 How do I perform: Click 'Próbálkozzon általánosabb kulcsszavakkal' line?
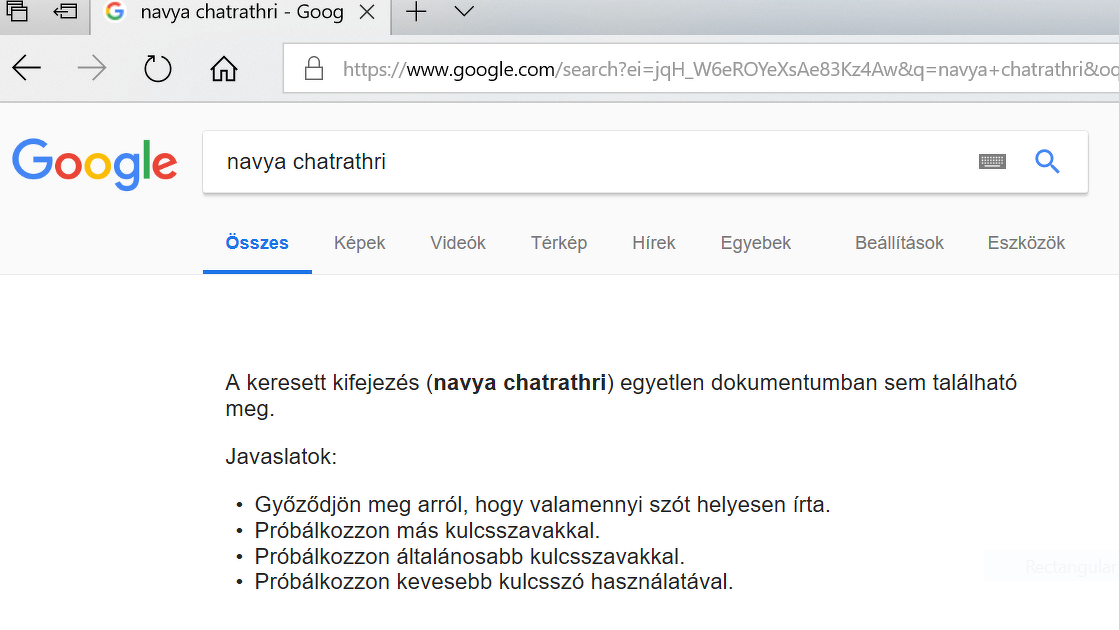[470, 556]
